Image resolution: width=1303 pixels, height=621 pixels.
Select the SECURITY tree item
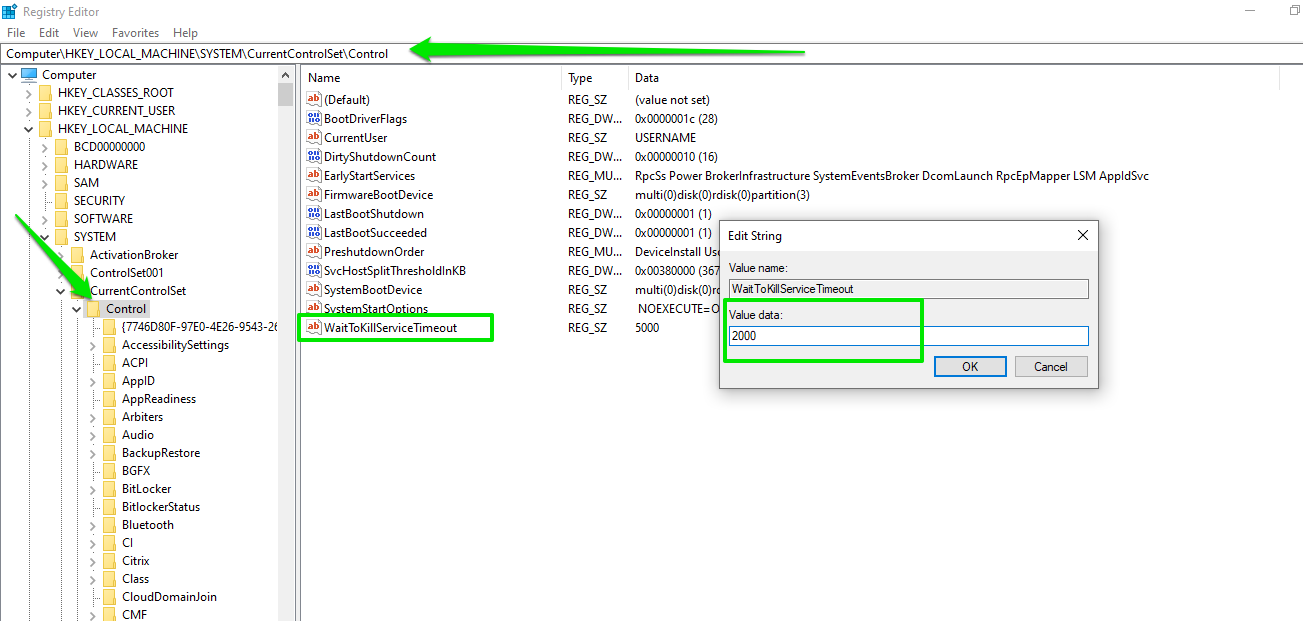coord(99,201)
